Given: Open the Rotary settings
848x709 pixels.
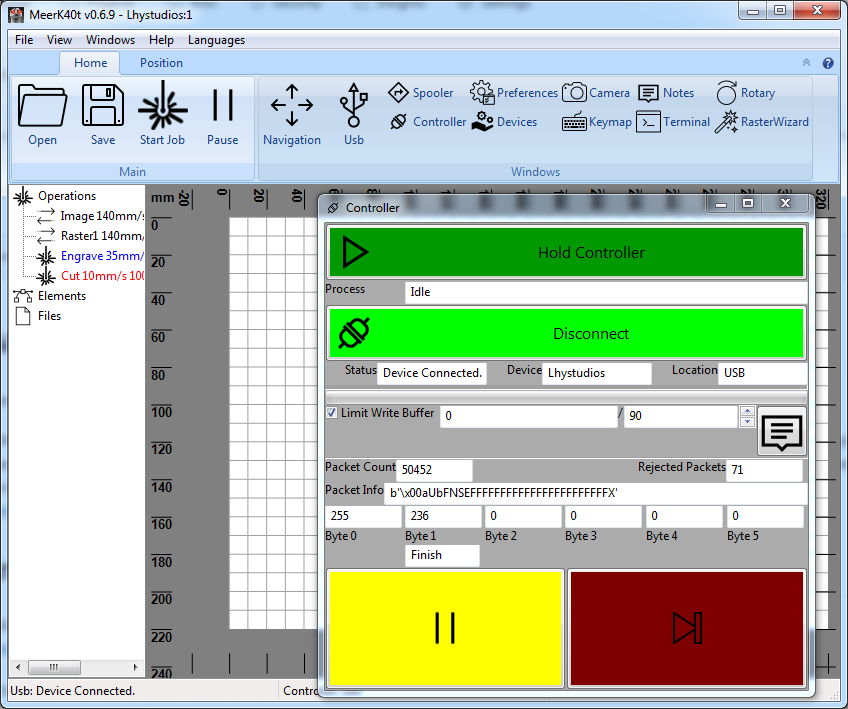Looking at the screenshot, I should (746, 93).
